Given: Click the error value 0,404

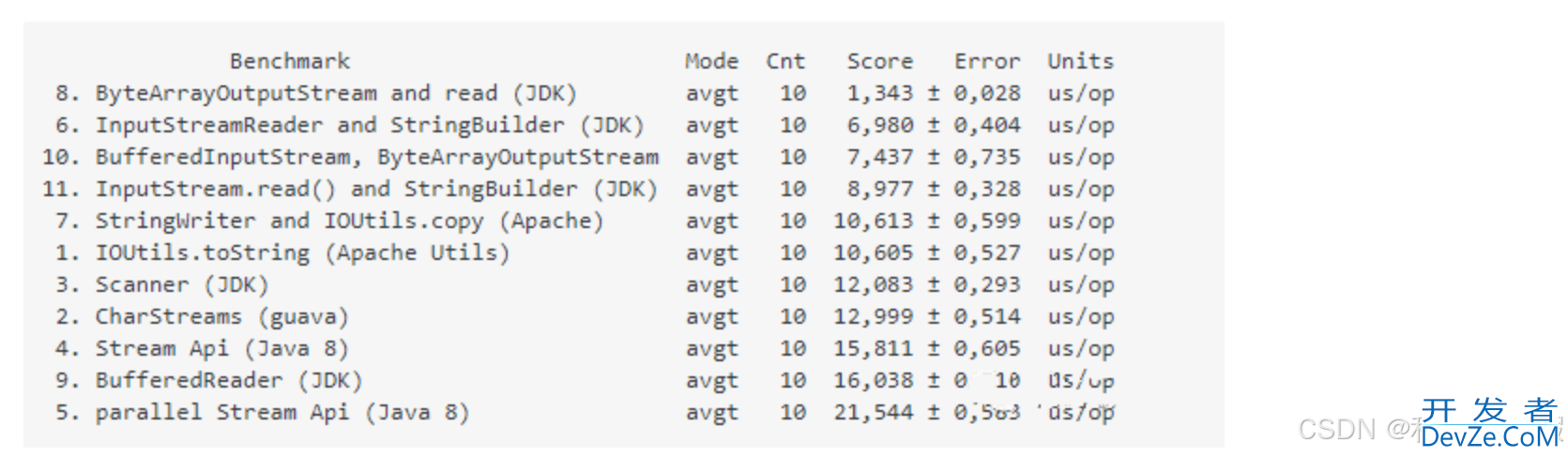Looking at the screenshot, I should point(987,126).
